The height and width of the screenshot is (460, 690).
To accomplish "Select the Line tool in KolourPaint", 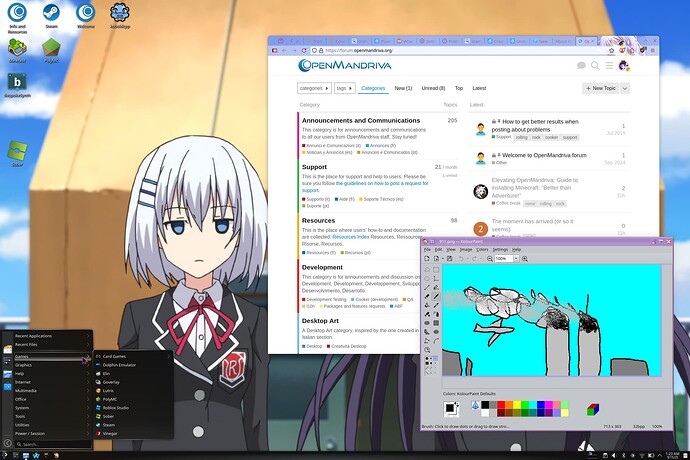I will (x=427, y=287).
